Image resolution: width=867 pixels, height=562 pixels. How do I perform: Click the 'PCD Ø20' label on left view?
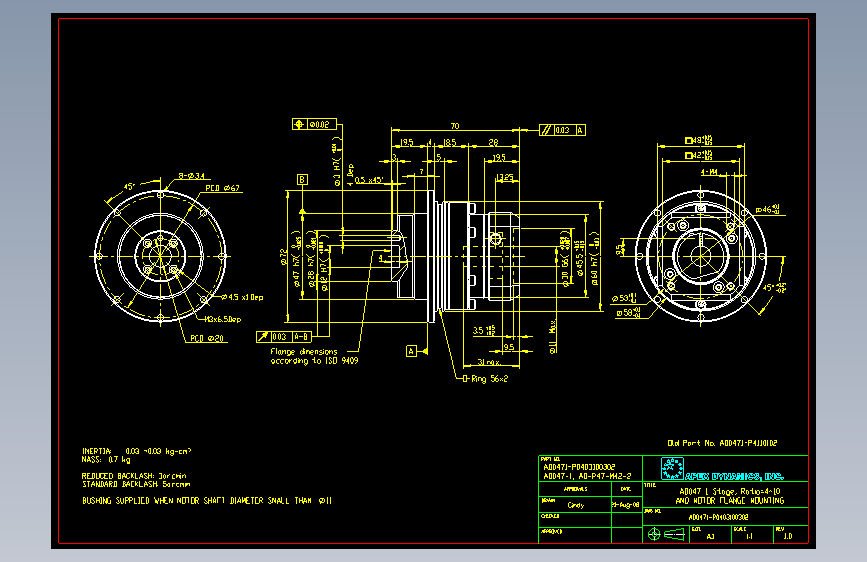pos(207,339)
